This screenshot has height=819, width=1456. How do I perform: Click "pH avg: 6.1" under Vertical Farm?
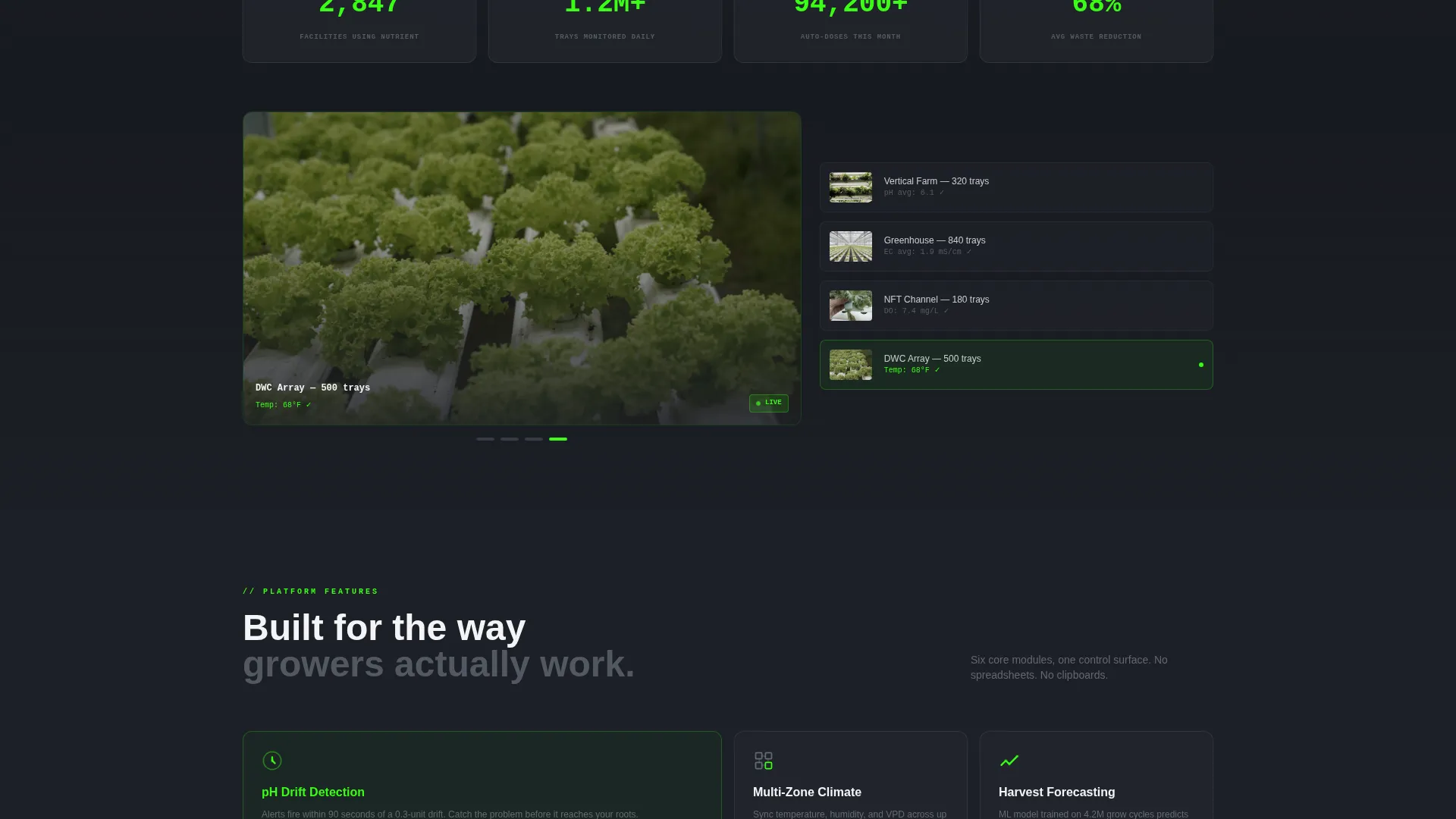914,193
